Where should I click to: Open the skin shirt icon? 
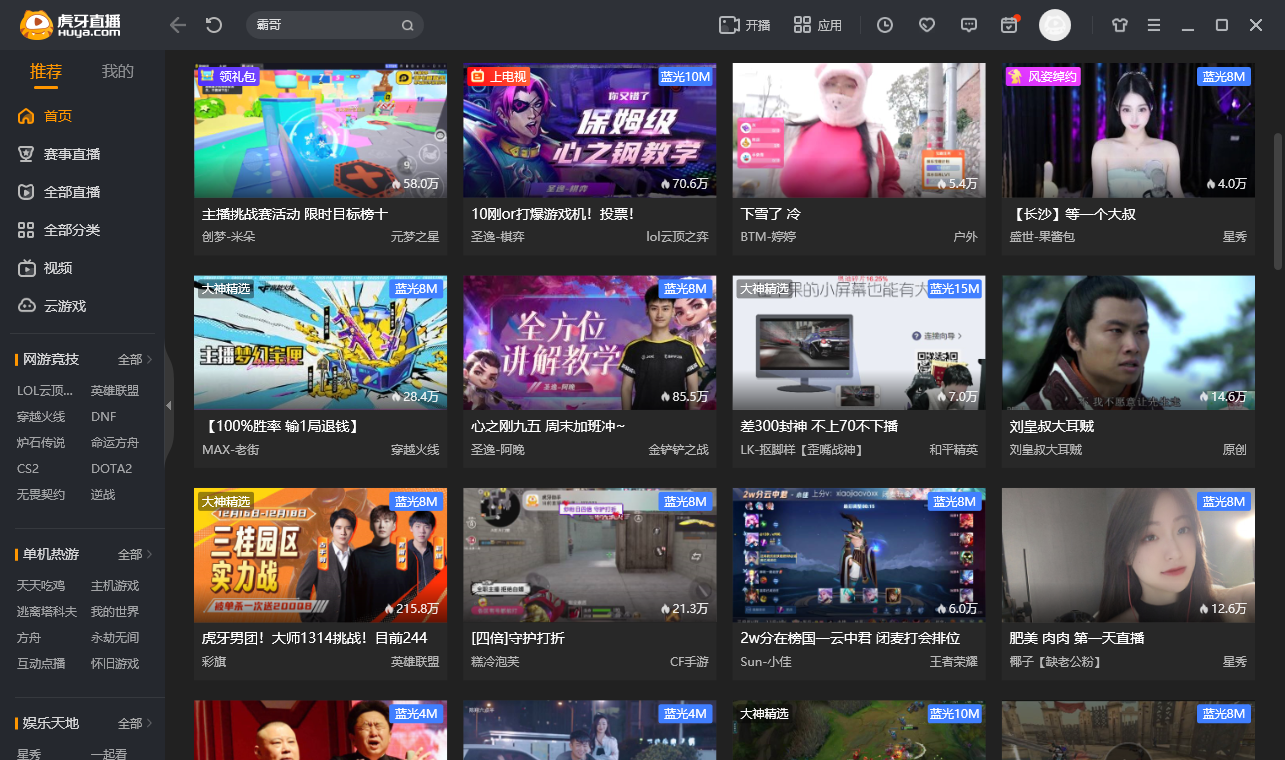pyautogui.click(x=1118, y=25)
